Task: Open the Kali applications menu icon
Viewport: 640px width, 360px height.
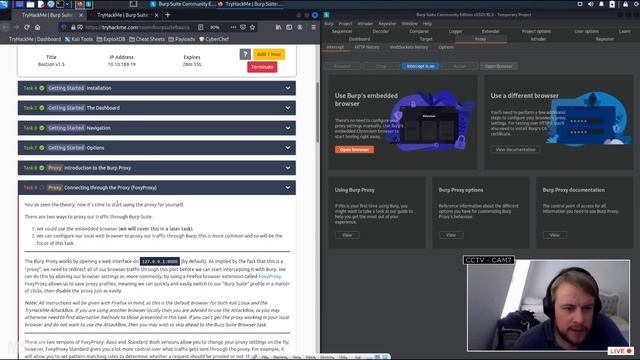Action: [x=4, y=4]
